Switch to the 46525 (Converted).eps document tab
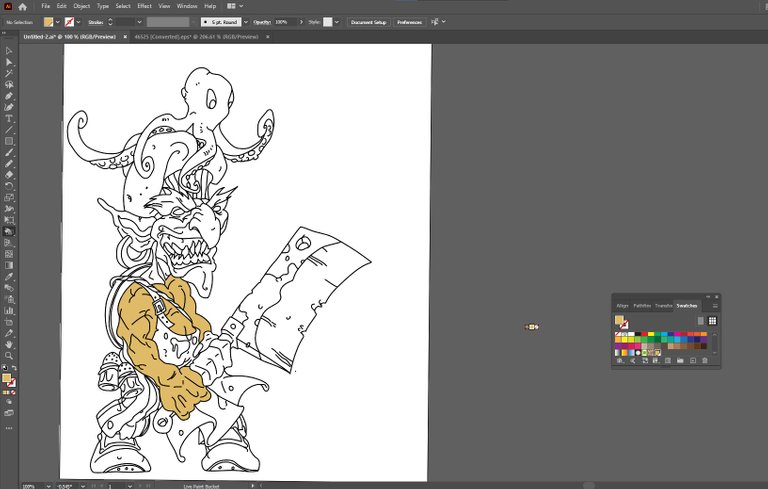The width and height of the screenshot is (768, 489). coord(196,37)
